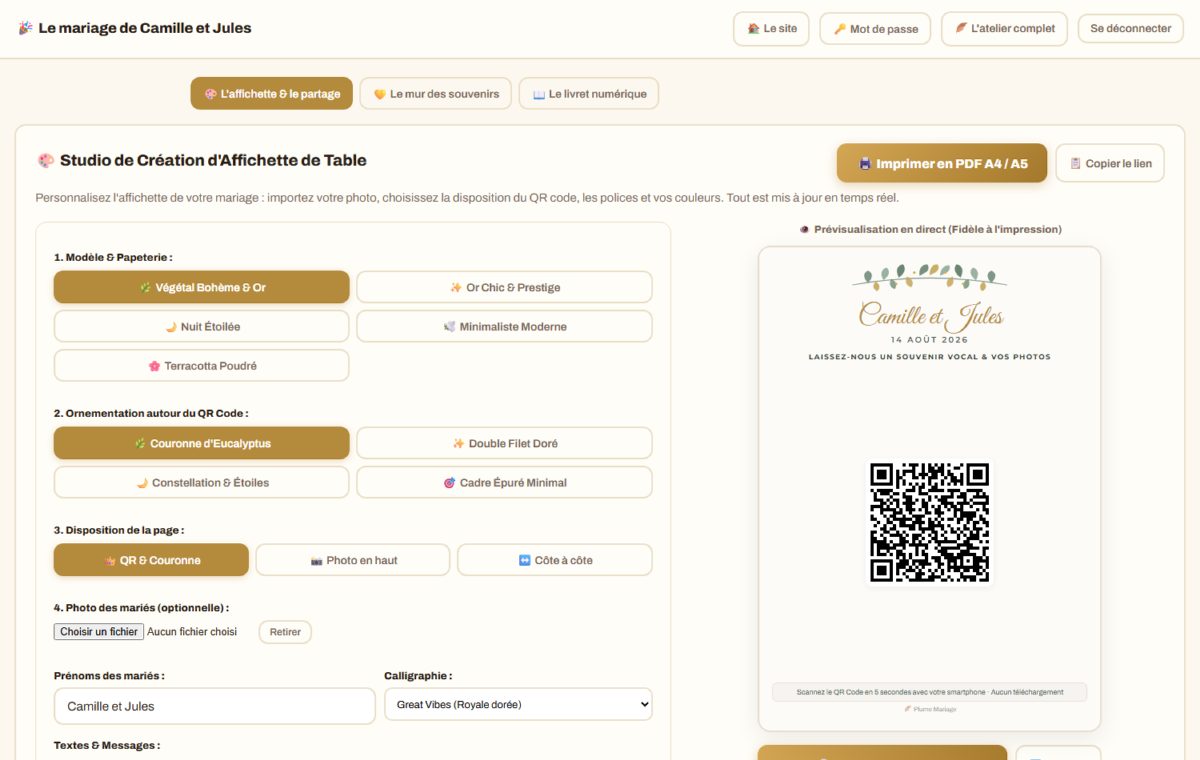Set layout to Côte à côte
Image resolution: width=1200 pixels, height=760 pixels.
tap(555, 560)
